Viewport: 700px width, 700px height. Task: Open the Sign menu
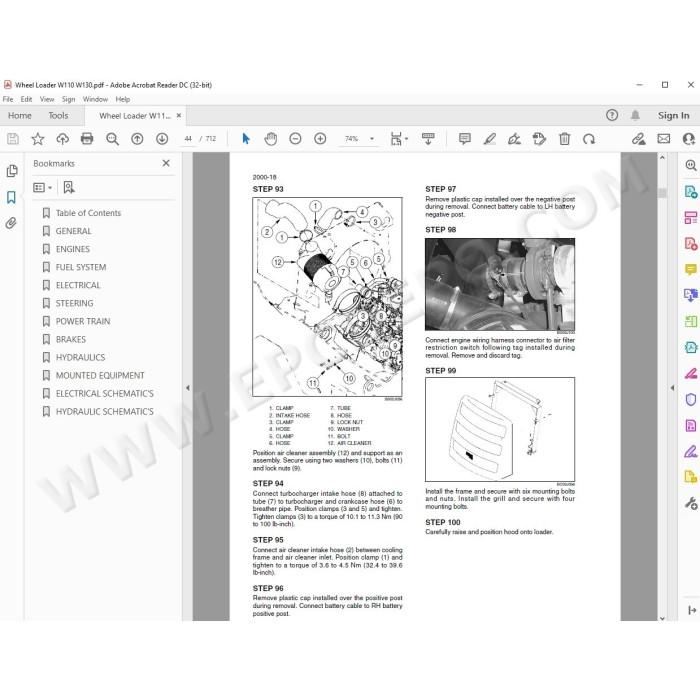(x=68, y=99)
